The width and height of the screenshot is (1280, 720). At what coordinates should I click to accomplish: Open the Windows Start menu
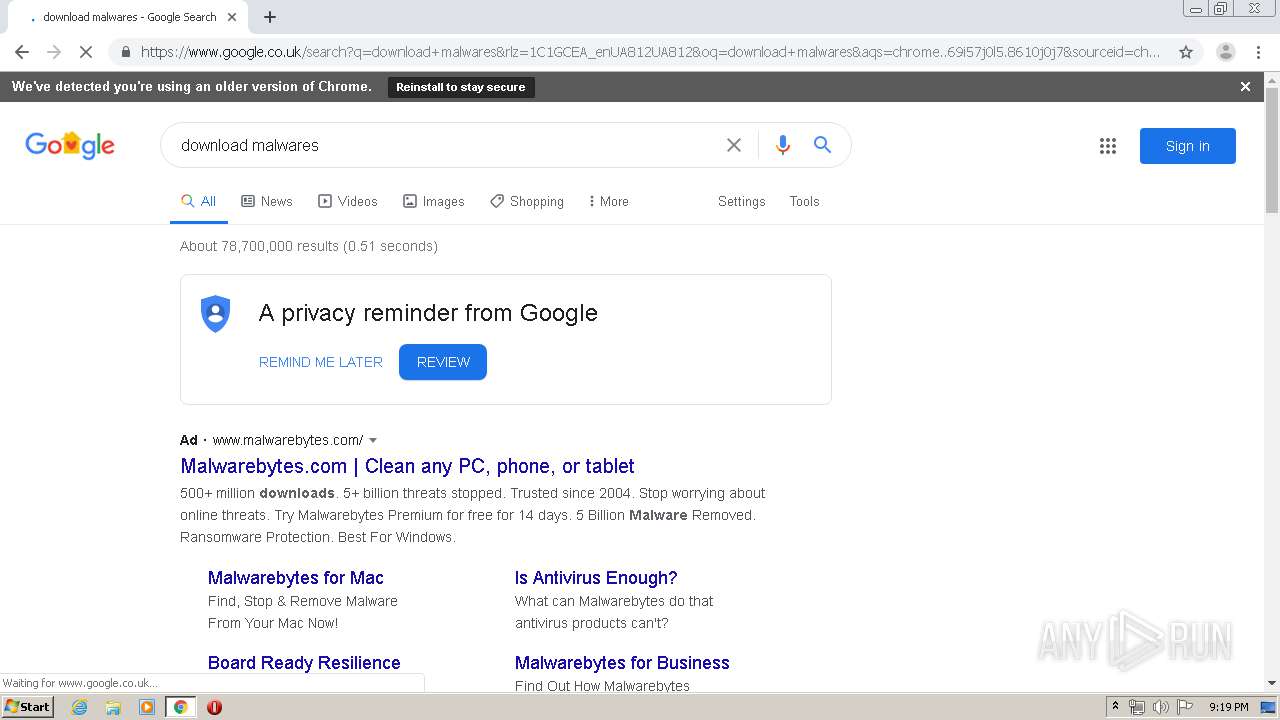pos(27,706)
